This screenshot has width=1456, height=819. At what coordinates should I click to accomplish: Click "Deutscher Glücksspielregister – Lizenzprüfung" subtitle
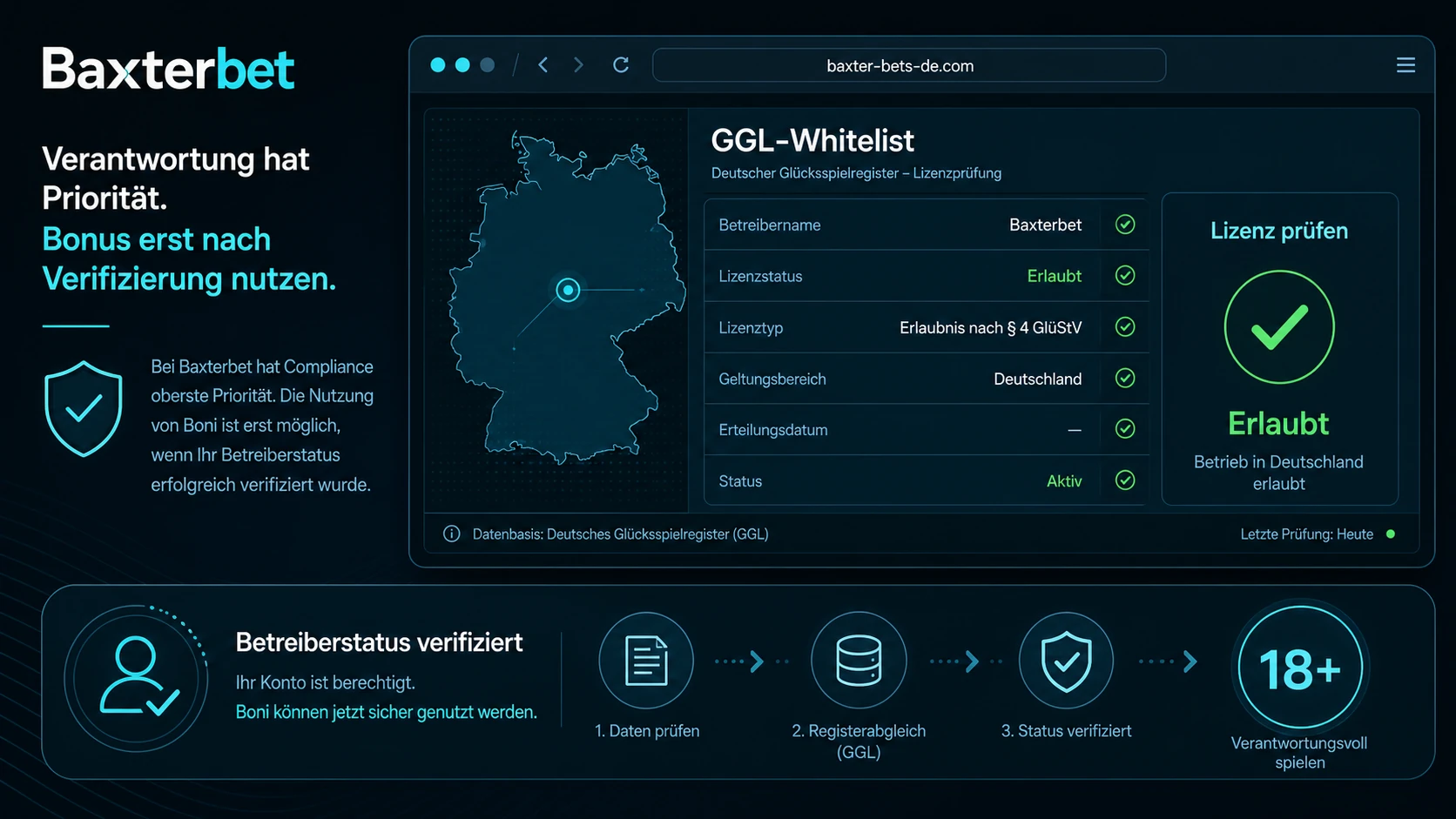[x=856, y=173]
